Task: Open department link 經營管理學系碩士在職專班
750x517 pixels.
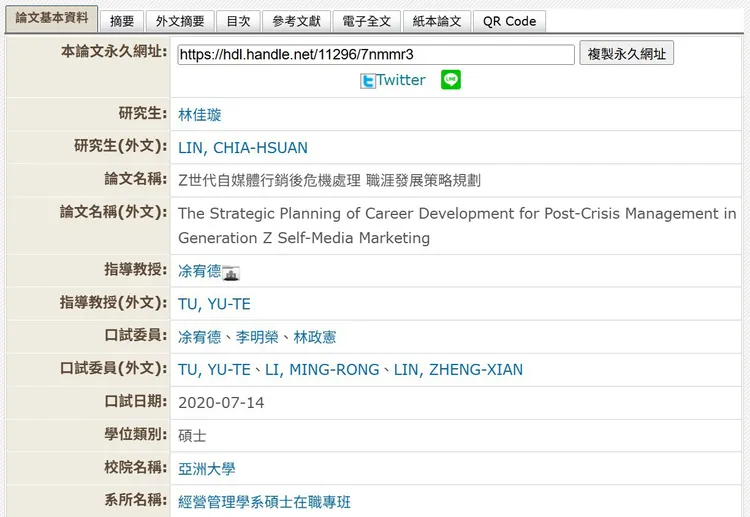Action: 265,502
